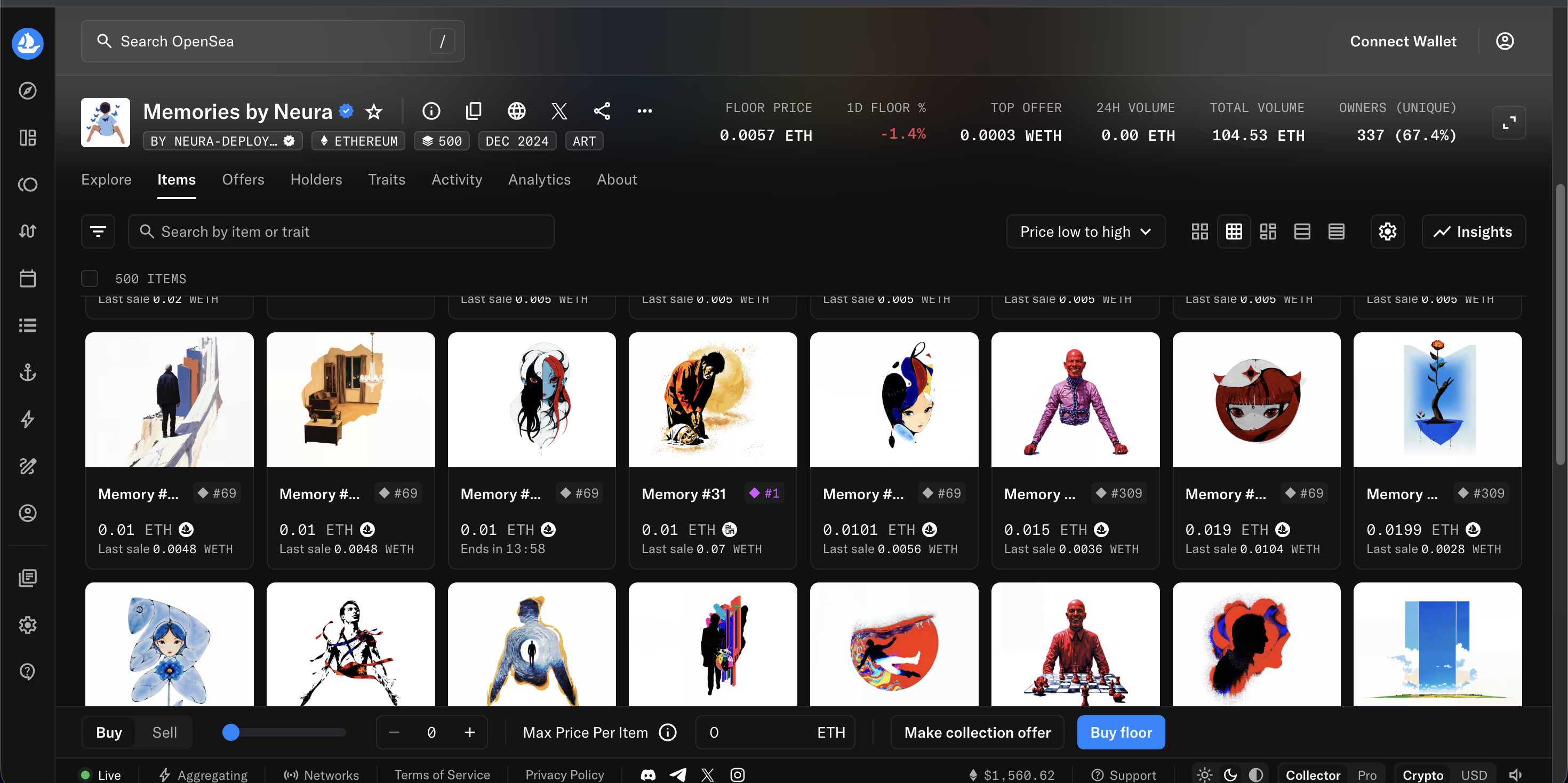Open the About tab
This screenshot has height=783, width=1568.
[617, 180]
